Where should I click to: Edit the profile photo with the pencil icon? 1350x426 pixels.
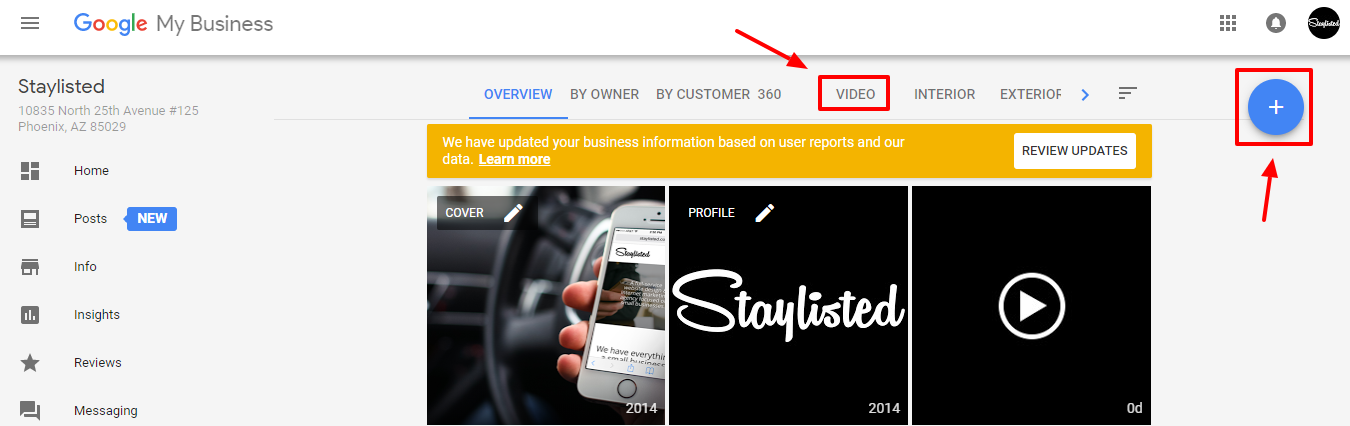764,212
